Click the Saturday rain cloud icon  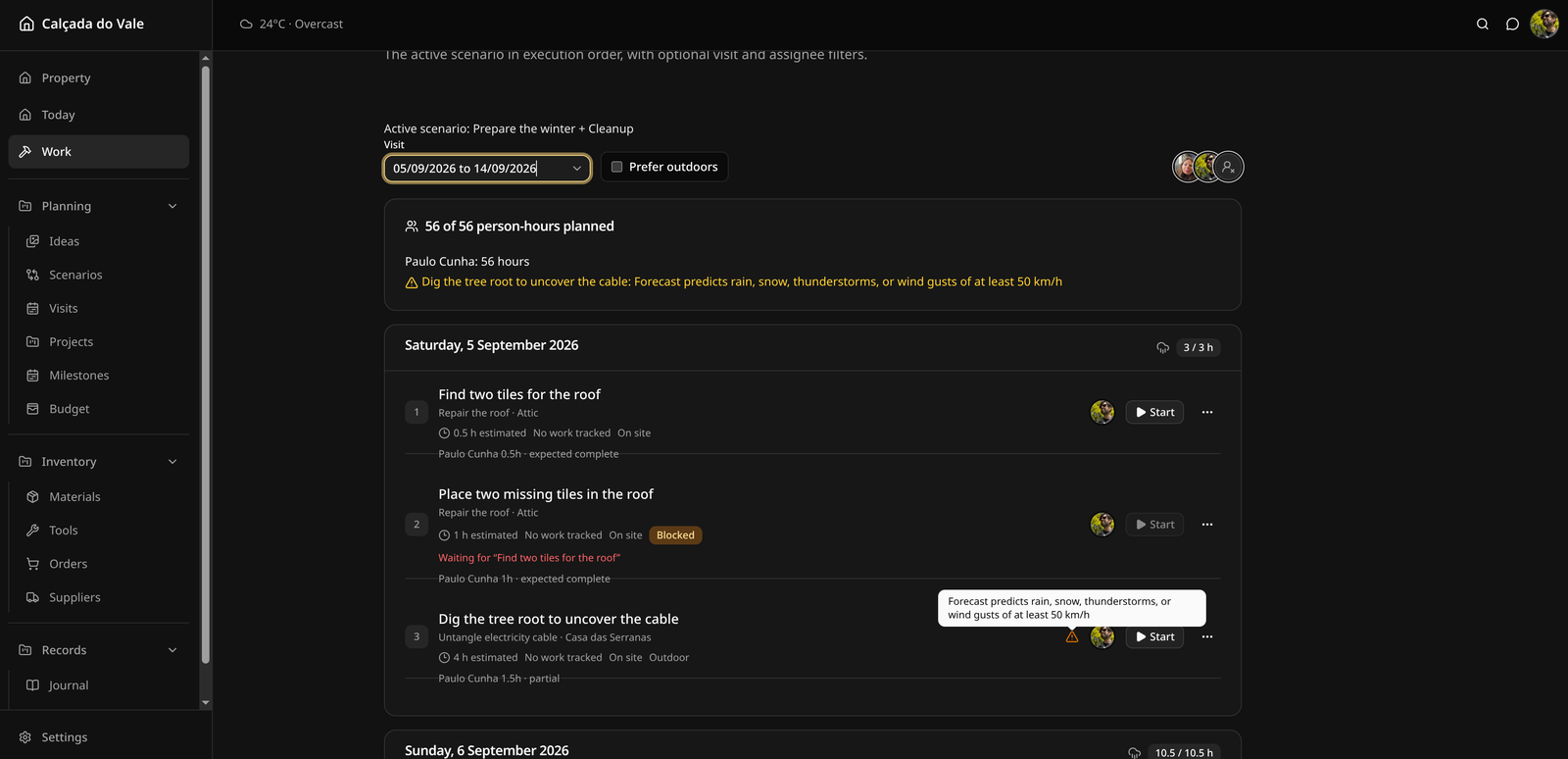1163,347
